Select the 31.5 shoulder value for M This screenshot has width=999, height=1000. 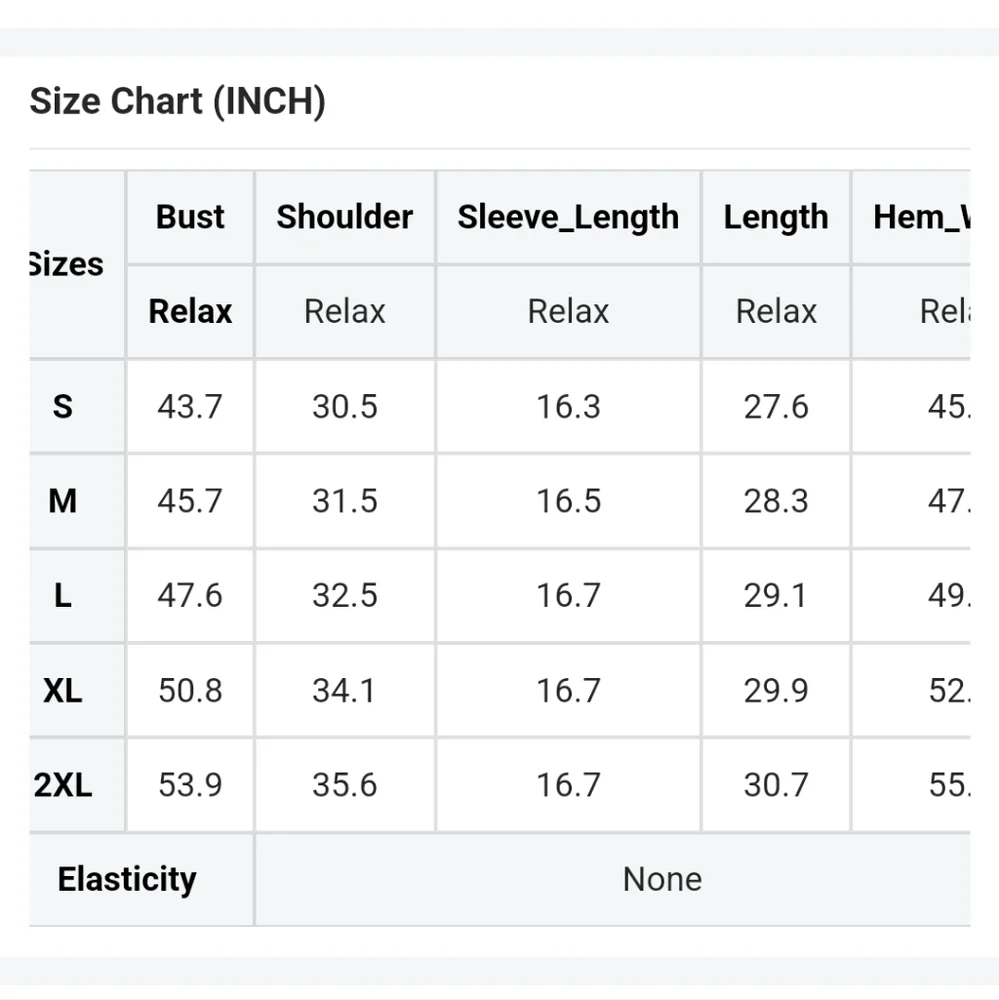tap(344, 501)
